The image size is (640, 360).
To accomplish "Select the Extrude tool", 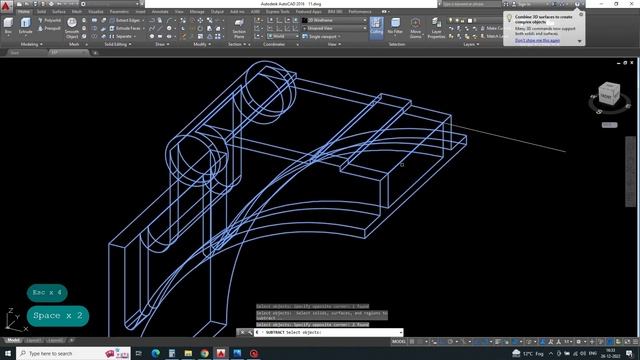I will tap(25, 26).
